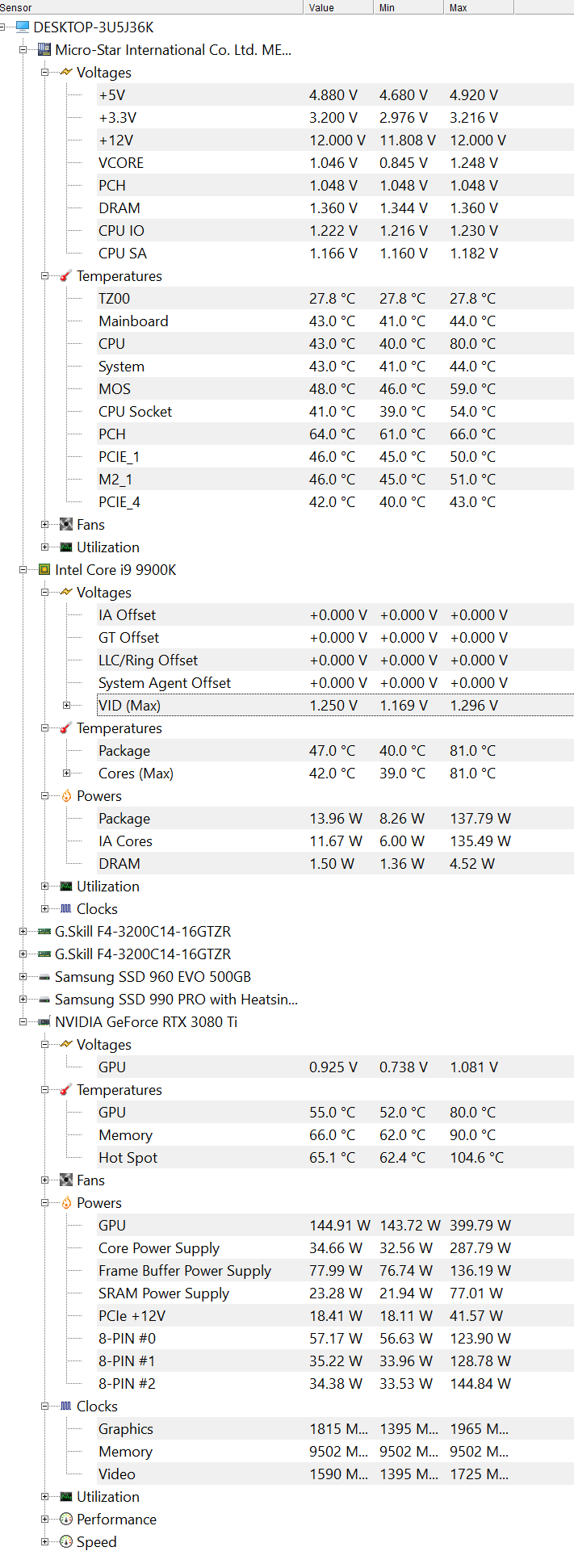Click the Intel Core i9 9900K chip icon
The height and width of the screenshot is (1568, 574).
[44, 569]
